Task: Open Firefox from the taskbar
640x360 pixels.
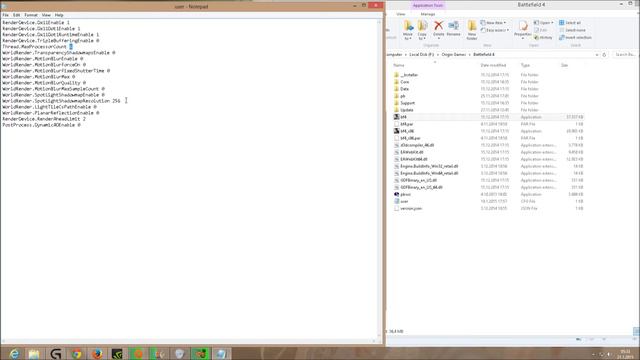Action: tap(97, 354)
